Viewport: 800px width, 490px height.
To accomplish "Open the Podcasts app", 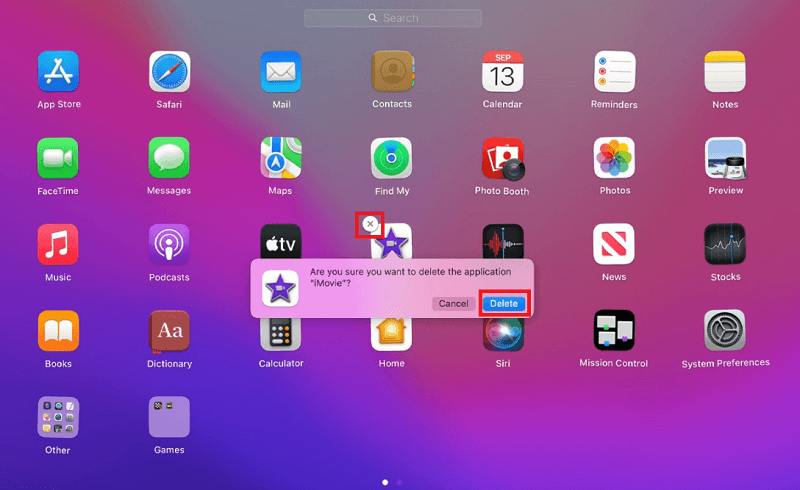I will [169, 245].
